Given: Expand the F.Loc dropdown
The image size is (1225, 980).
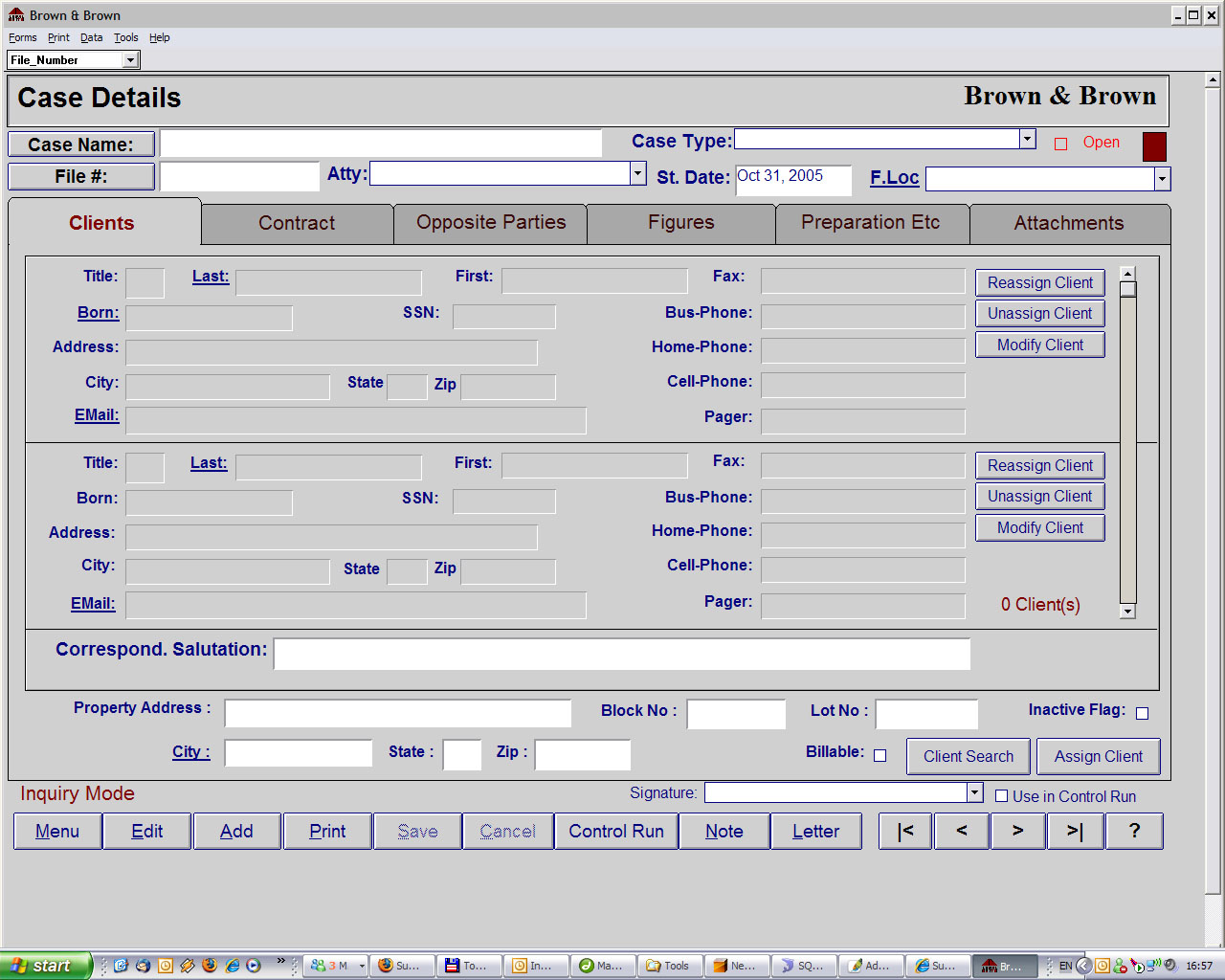Looking at the screenshot, I should coord(1162,179).
